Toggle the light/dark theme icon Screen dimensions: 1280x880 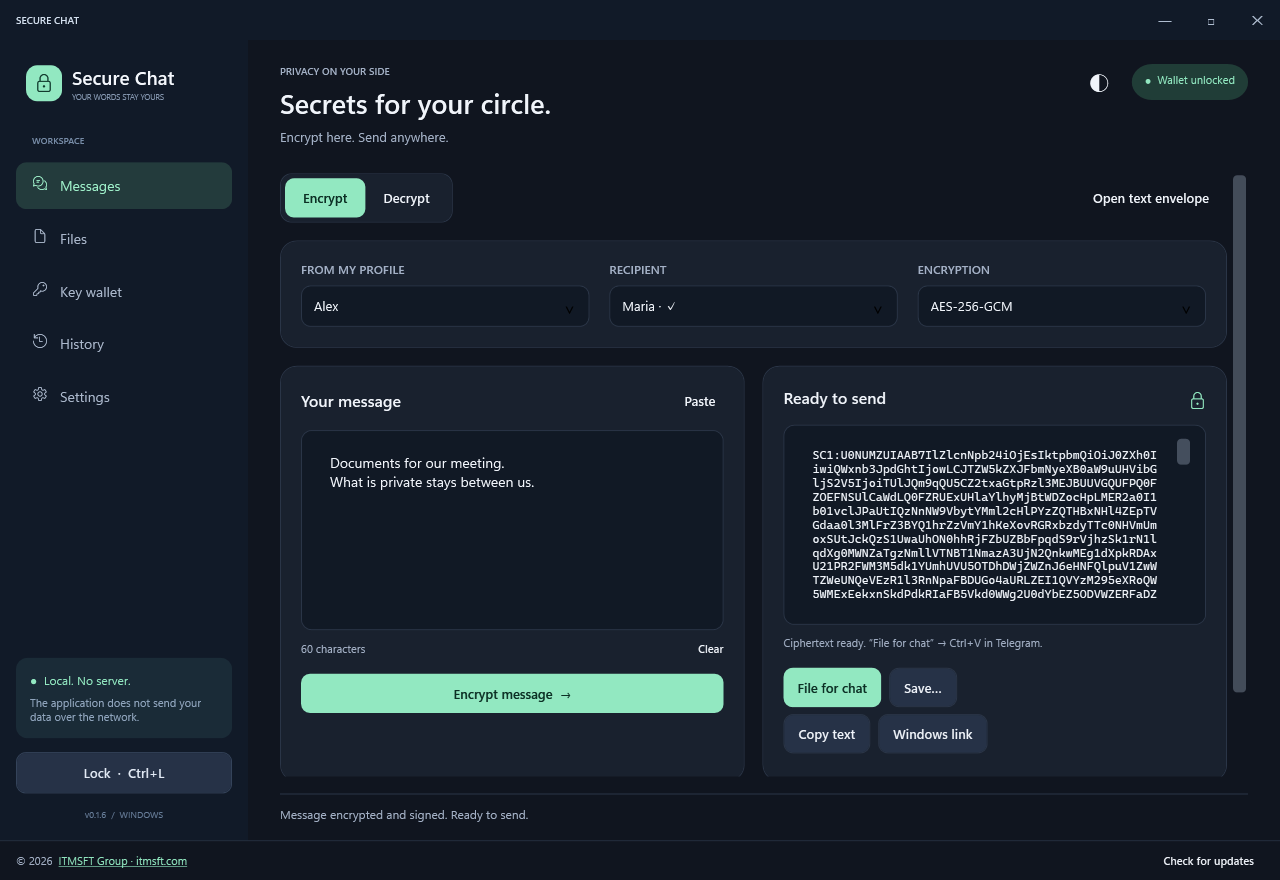pos(1099,83)
